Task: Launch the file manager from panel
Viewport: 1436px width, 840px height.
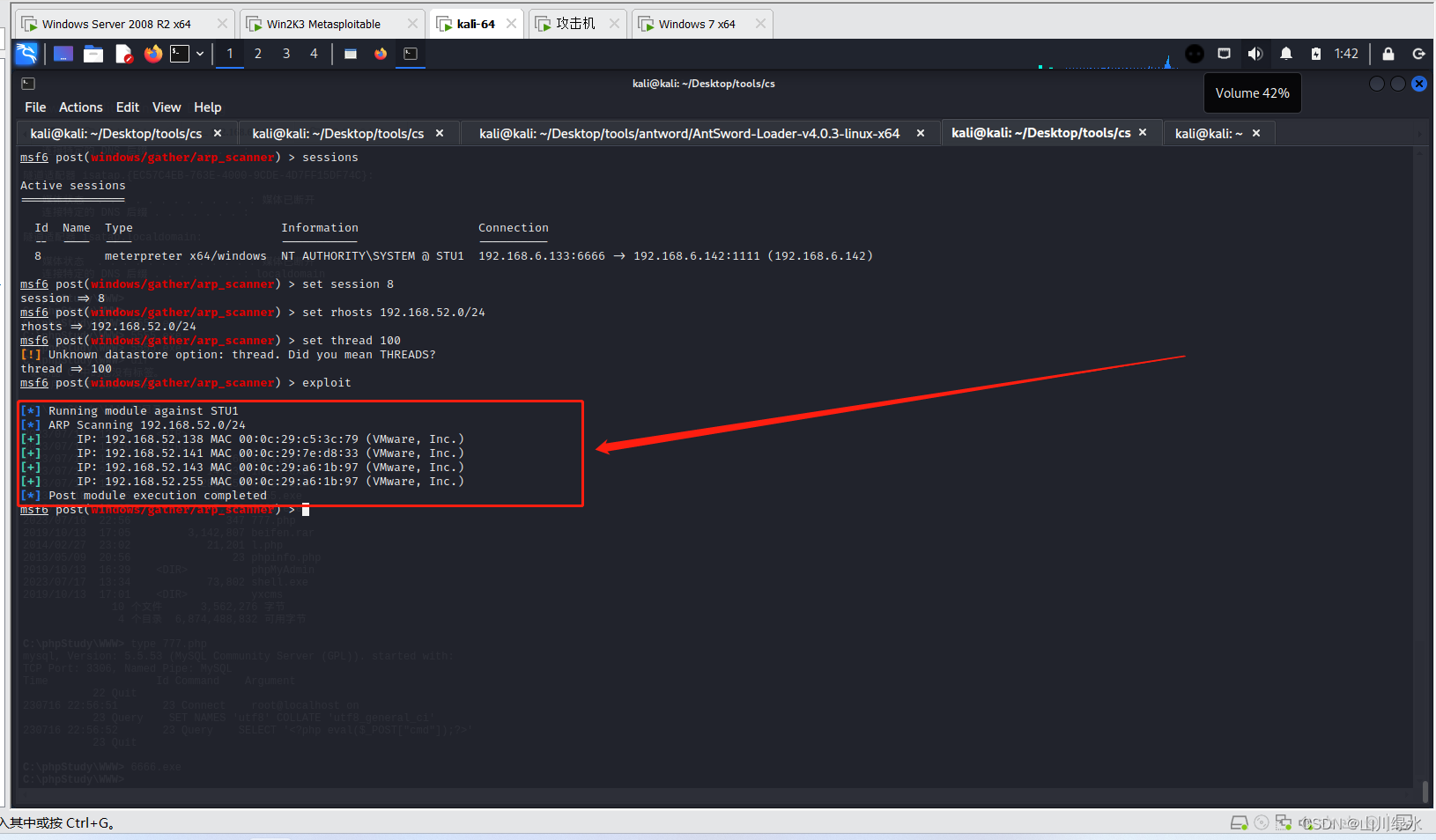Action: 93,54
